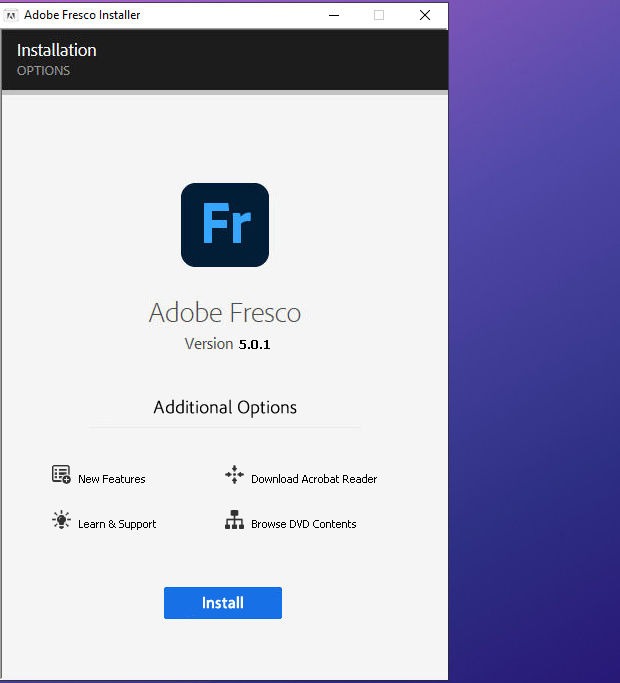The image size is (620, 683).
Task: Open the Learn & Support text link
Action: pos(117,525)
